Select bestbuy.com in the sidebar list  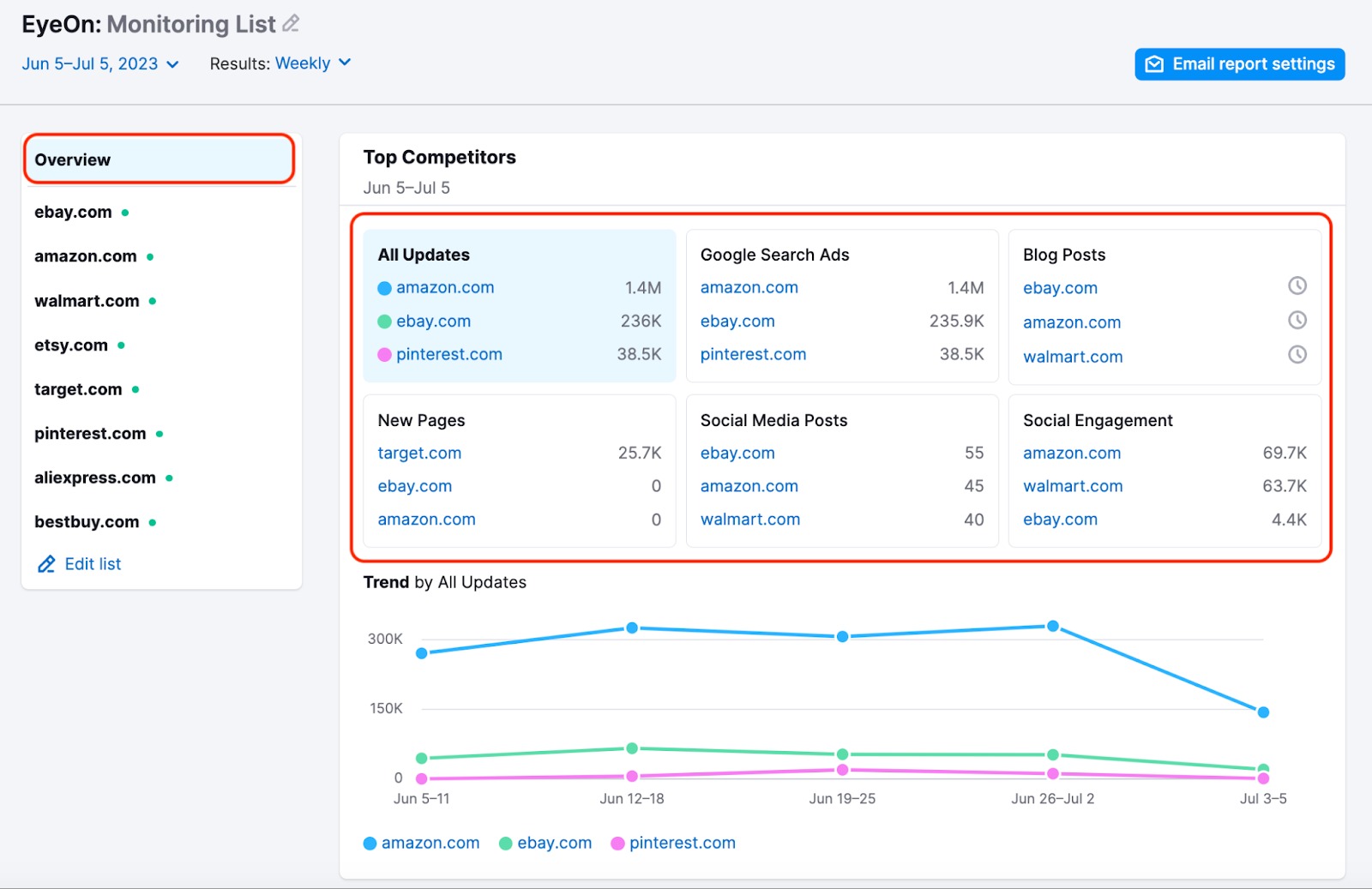tap(87, 522)
